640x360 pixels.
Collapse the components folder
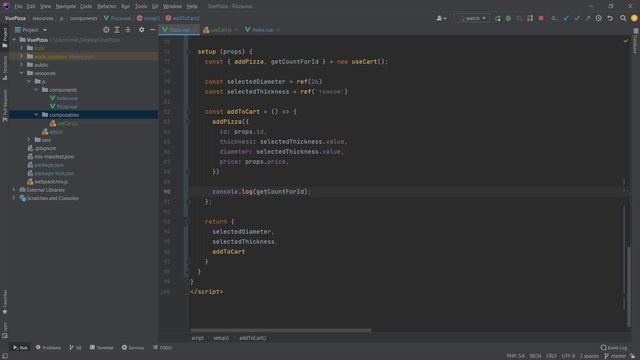tap(36, 90)
